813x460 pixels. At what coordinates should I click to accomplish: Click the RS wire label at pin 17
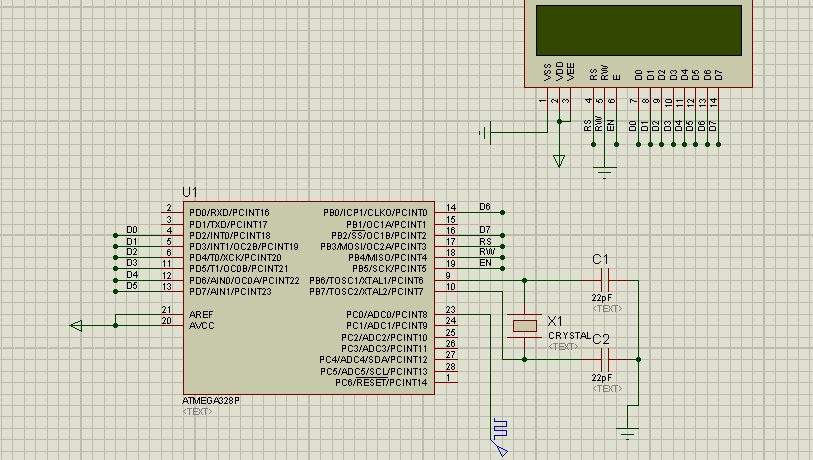(484, 241)
